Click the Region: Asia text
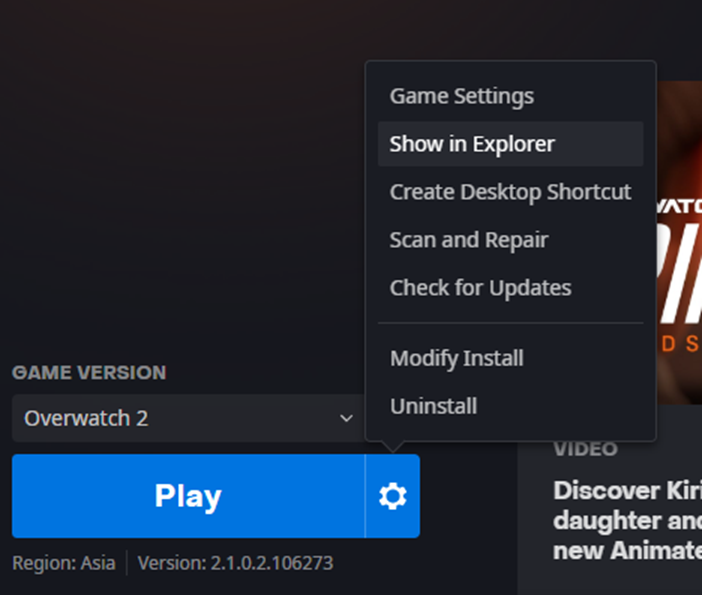 (x=64, y=563)
